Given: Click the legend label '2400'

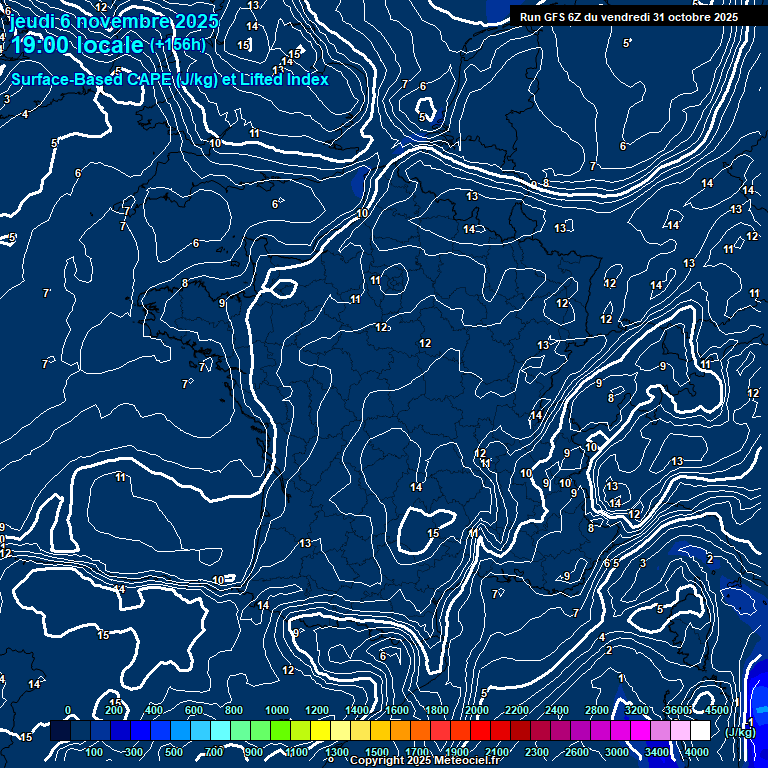Looking at the screenshot, I should 557,710.
